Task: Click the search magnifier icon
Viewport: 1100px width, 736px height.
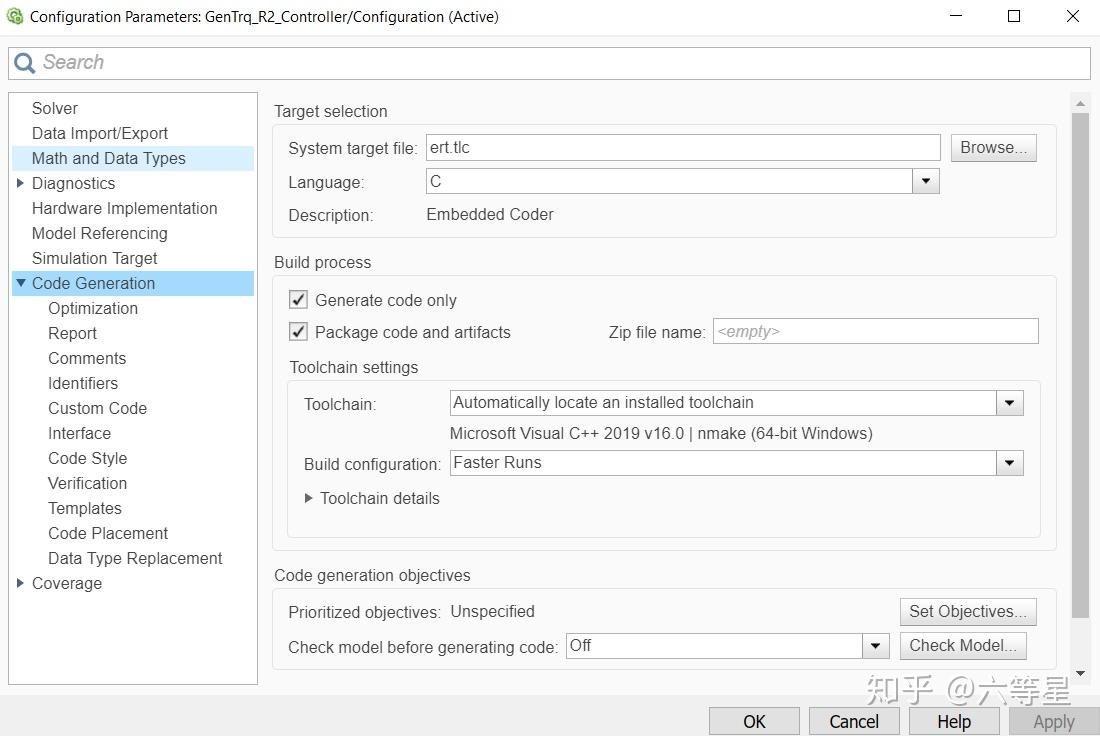Action: (24, 63)
